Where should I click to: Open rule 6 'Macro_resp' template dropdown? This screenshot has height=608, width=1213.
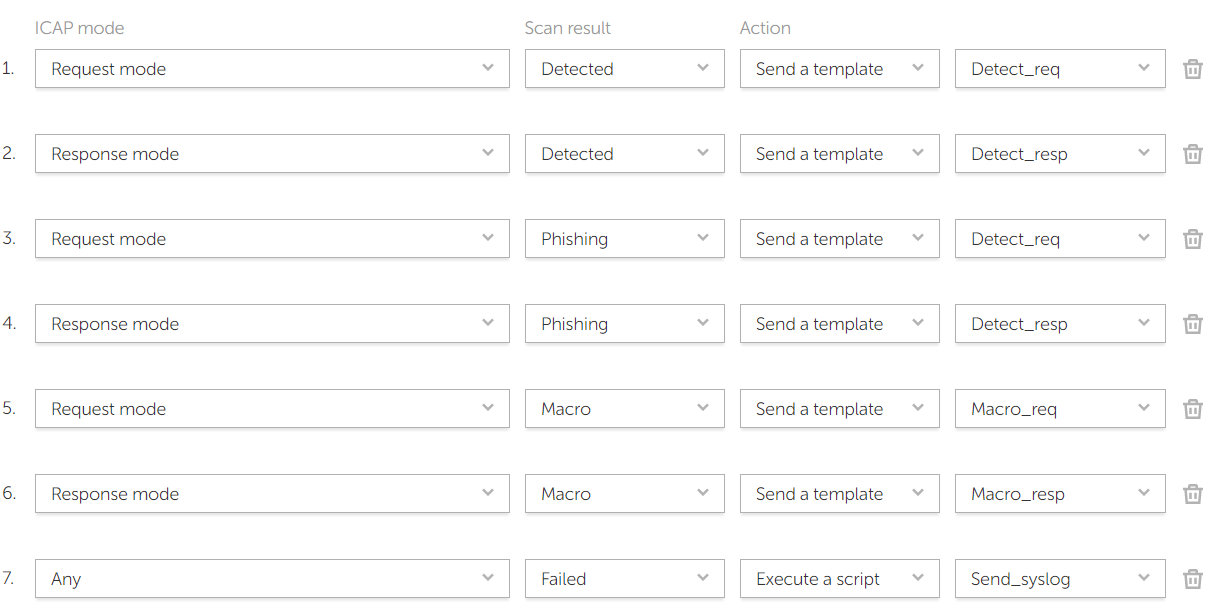coord(1060,494)
